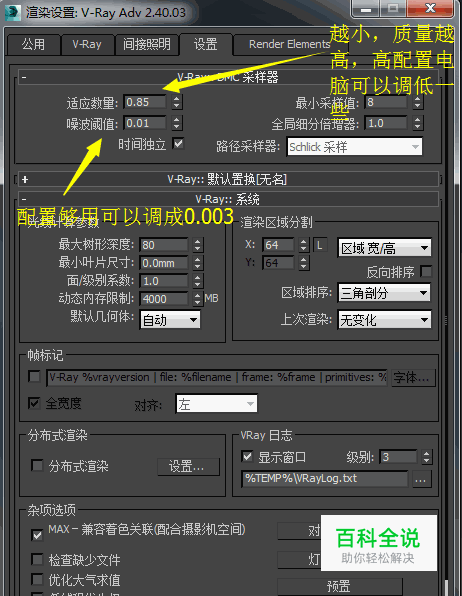Enable the 反向排序 checkbox
Screen dimensions: 462x596
click(426, 272)
